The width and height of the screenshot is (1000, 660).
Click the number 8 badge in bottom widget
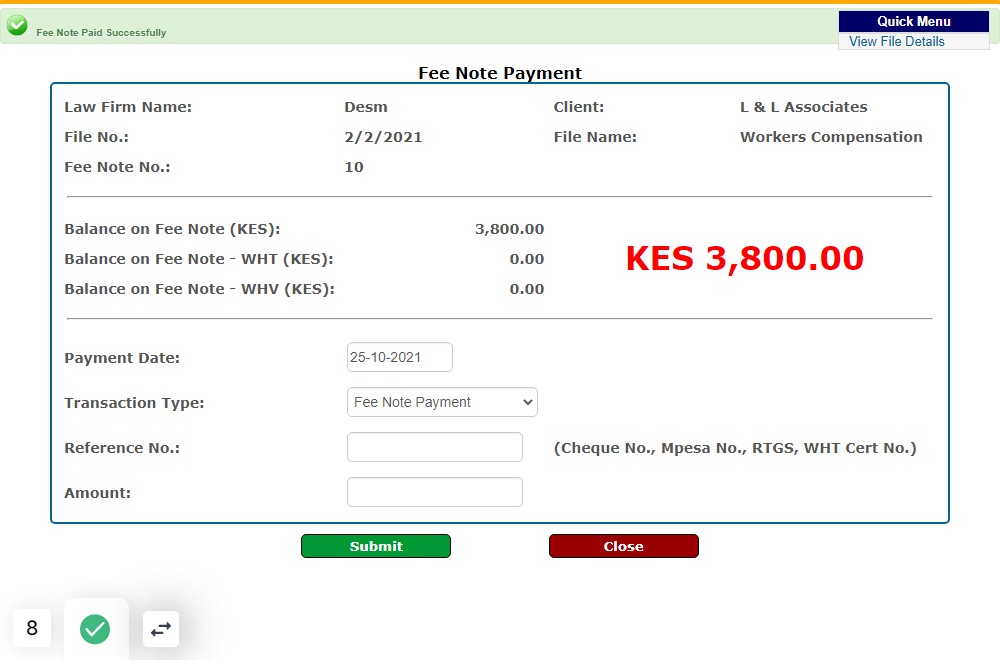click(x=32, y=628)
